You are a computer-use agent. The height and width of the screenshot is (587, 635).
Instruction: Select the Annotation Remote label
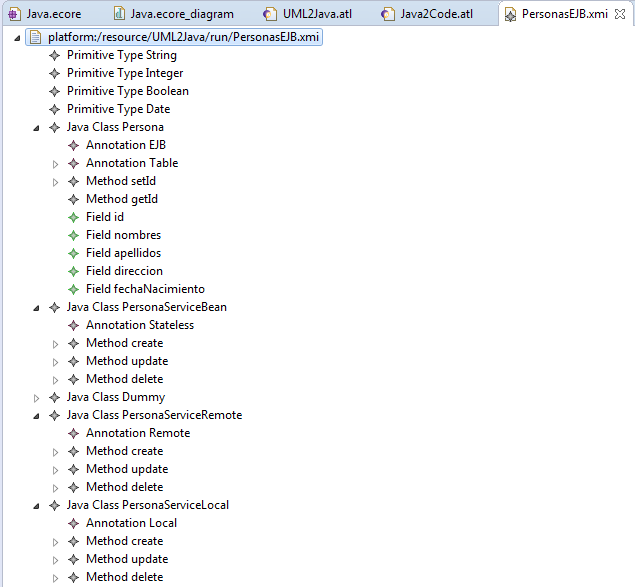tap(138, 433)
